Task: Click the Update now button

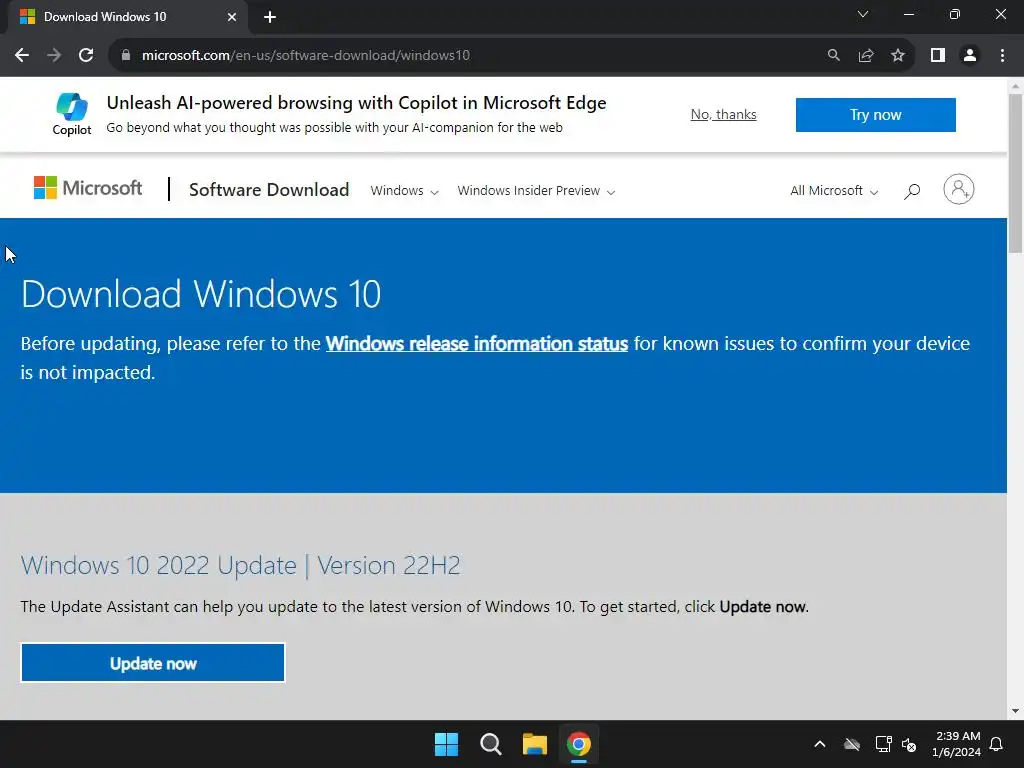Action: click(x=153, y=663)
